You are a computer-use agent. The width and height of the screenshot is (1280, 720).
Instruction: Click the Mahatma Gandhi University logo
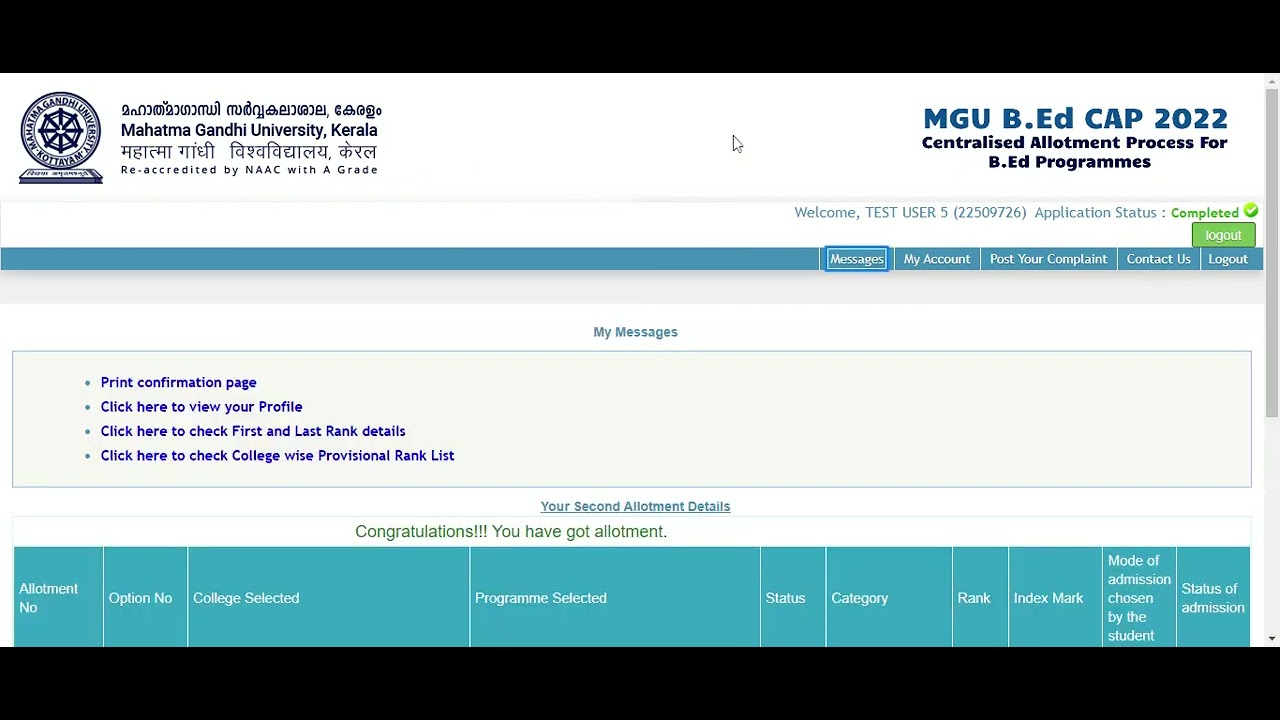pyautogui.click(x=61, y=138)
